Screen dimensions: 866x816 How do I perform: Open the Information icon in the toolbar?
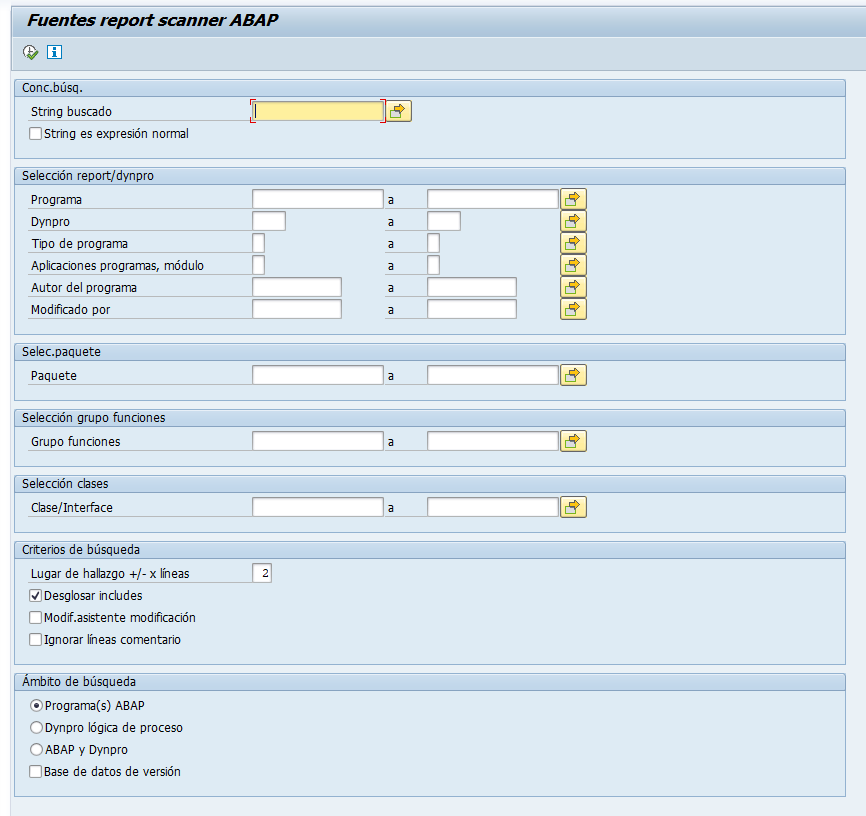pyautogui.click(x=54, y=51)
